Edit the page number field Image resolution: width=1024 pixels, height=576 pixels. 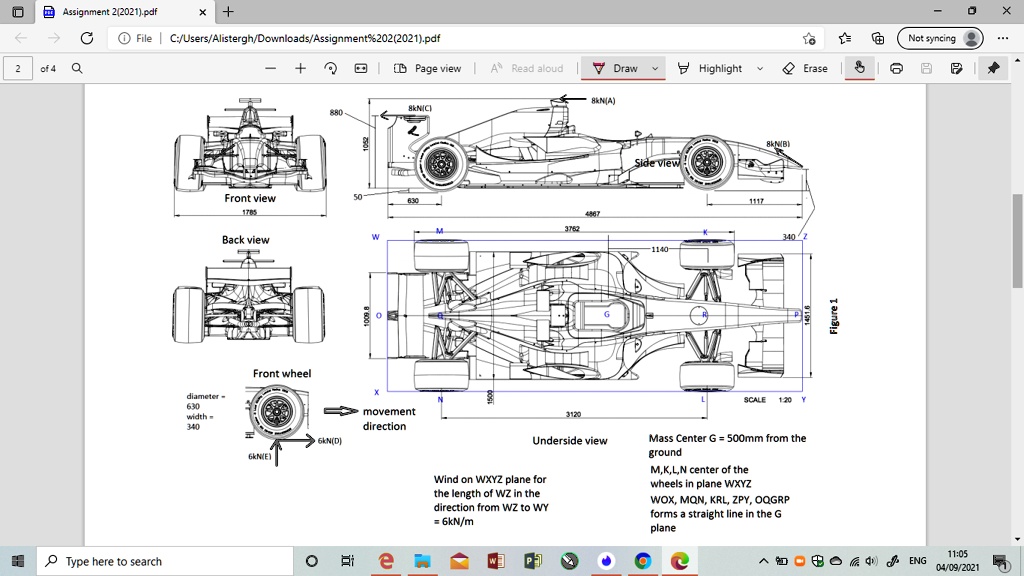[x=20, y=68]
